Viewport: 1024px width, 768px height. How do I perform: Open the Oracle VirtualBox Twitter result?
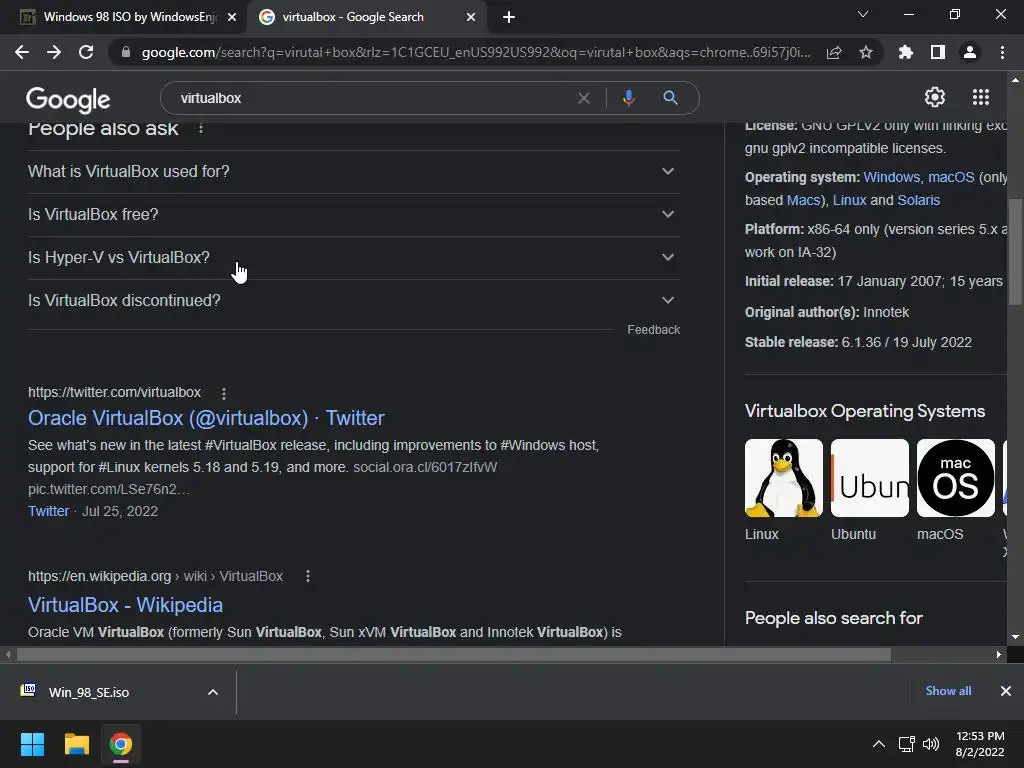[x=206, y=418]
